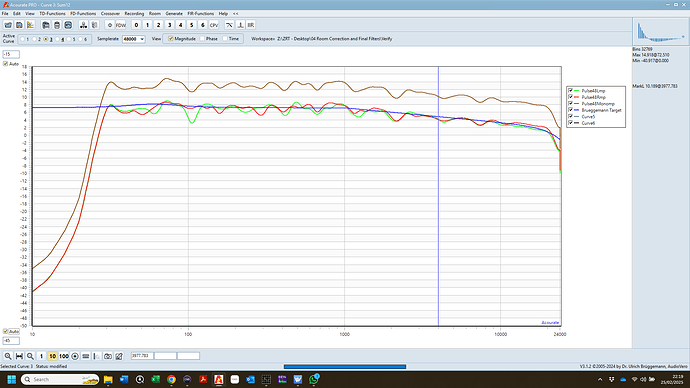
Task: Open the FD-Functions menu
Action: point(83,14)
